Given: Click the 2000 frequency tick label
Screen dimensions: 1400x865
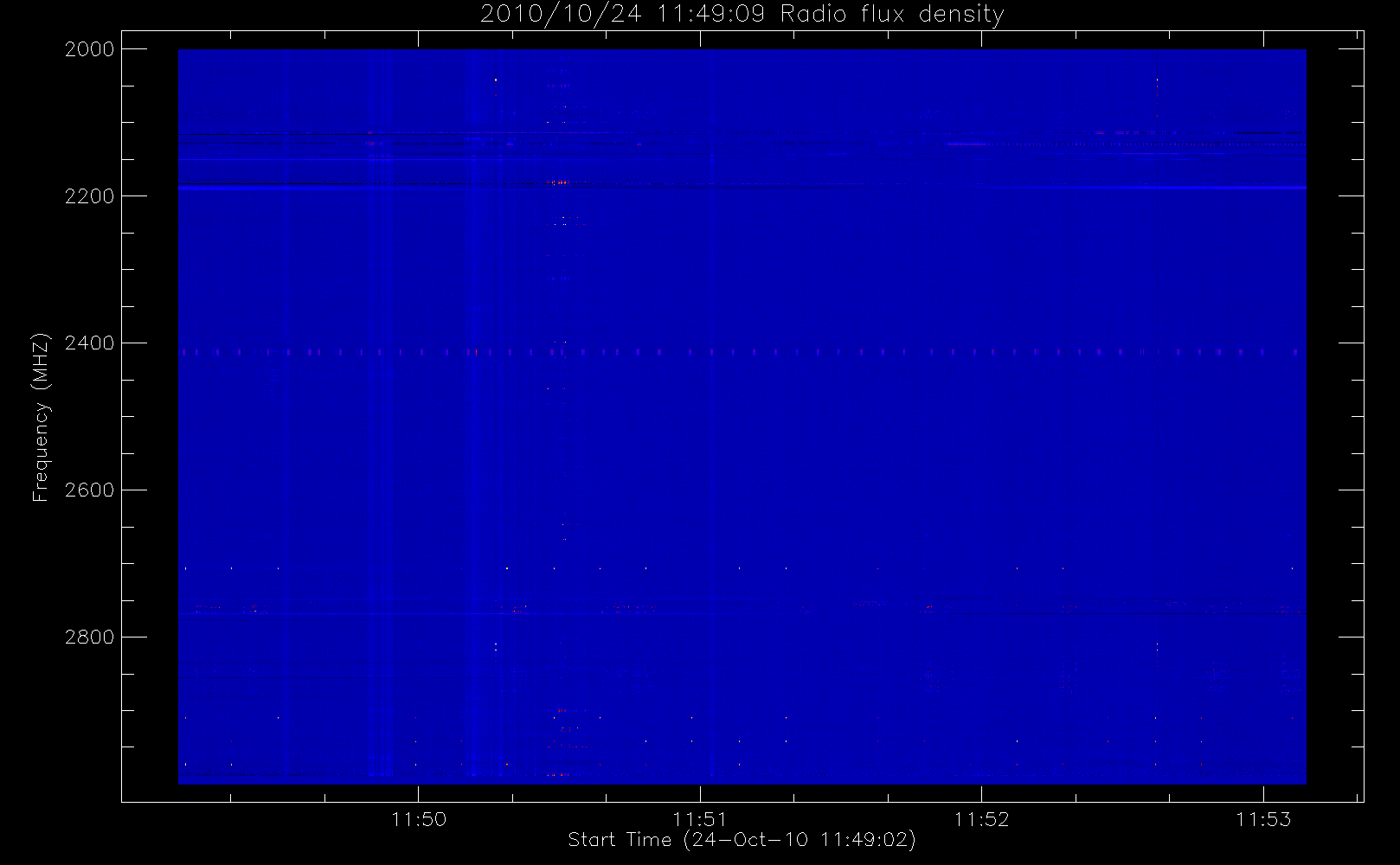Looking at the screenshot, I should [x=90, y=49].
